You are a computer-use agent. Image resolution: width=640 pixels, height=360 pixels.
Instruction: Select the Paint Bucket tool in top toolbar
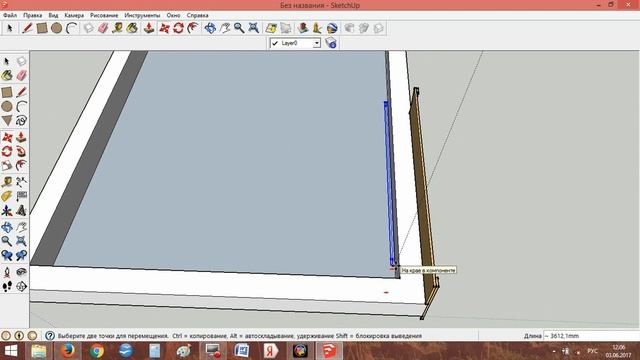click(x=132, y=28)
